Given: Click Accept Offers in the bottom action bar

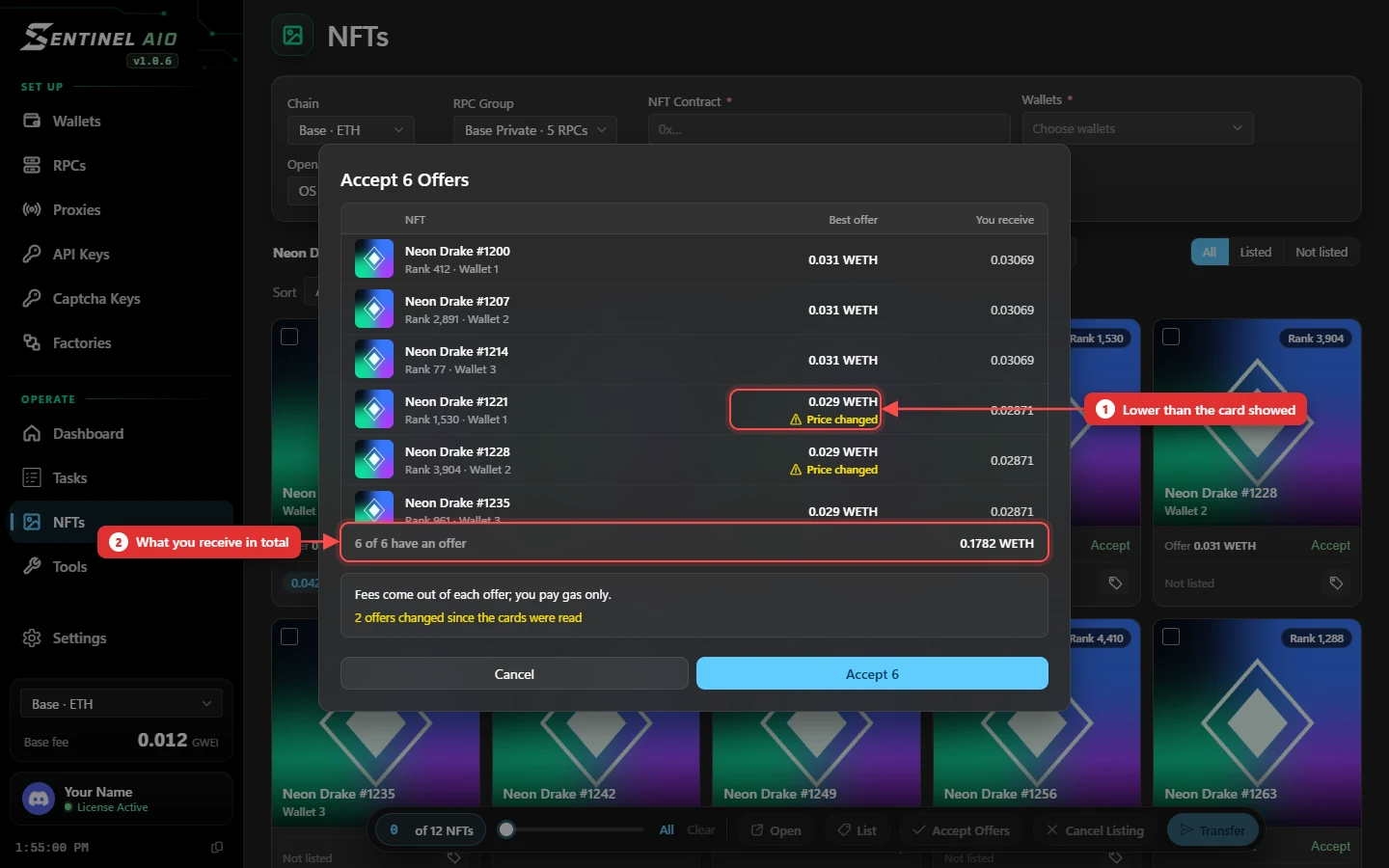Looking at the screenshot, I should 961,830.
